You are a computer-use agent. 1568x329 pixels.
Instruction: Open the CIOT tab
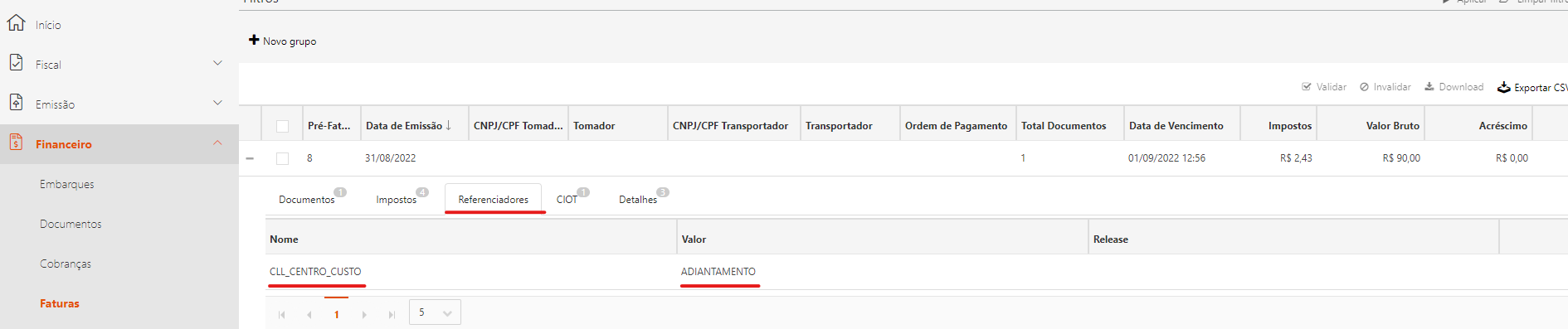click(x=567, y=200)
